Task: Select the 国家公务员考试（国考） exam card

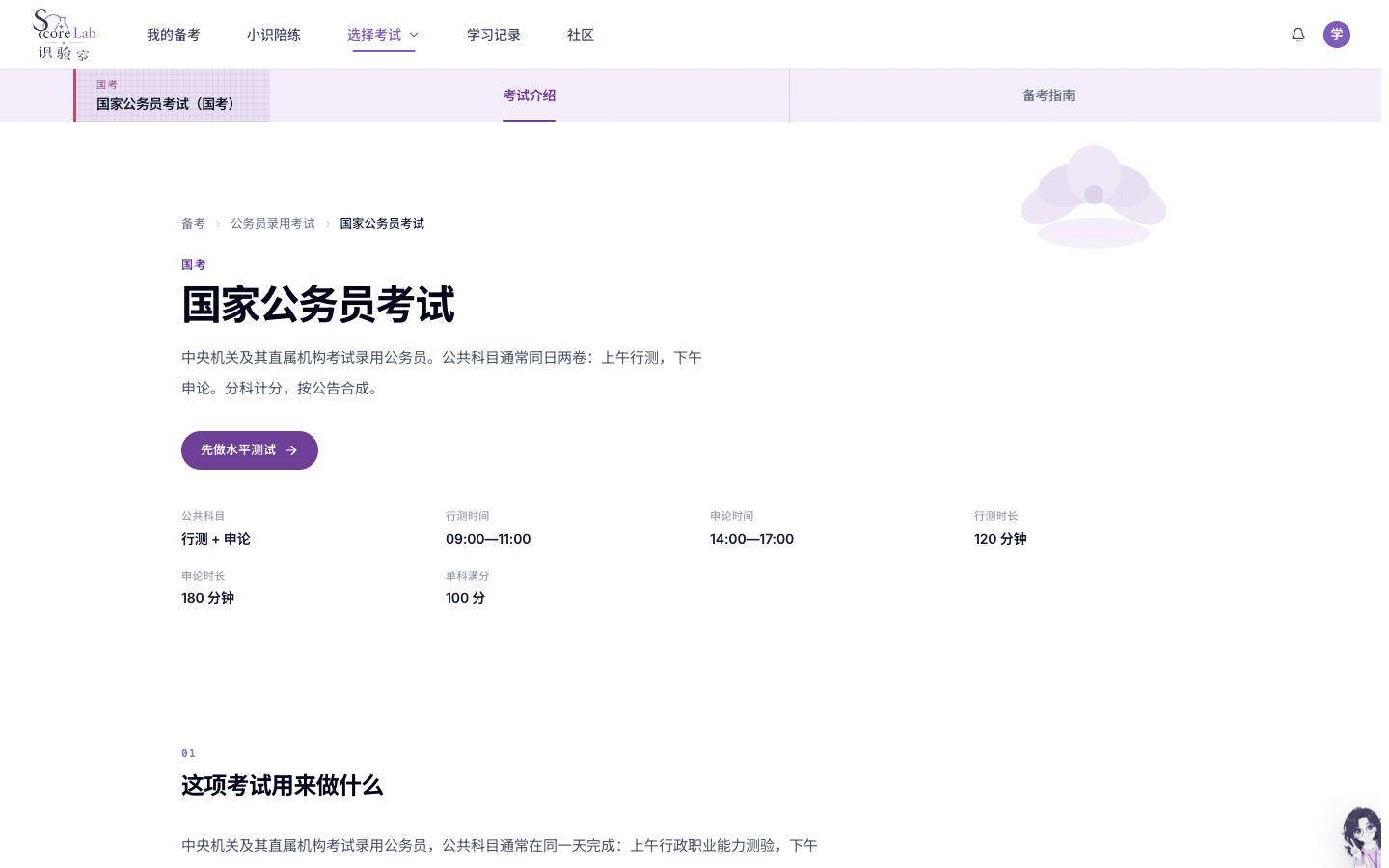Action: coord(172,95)
